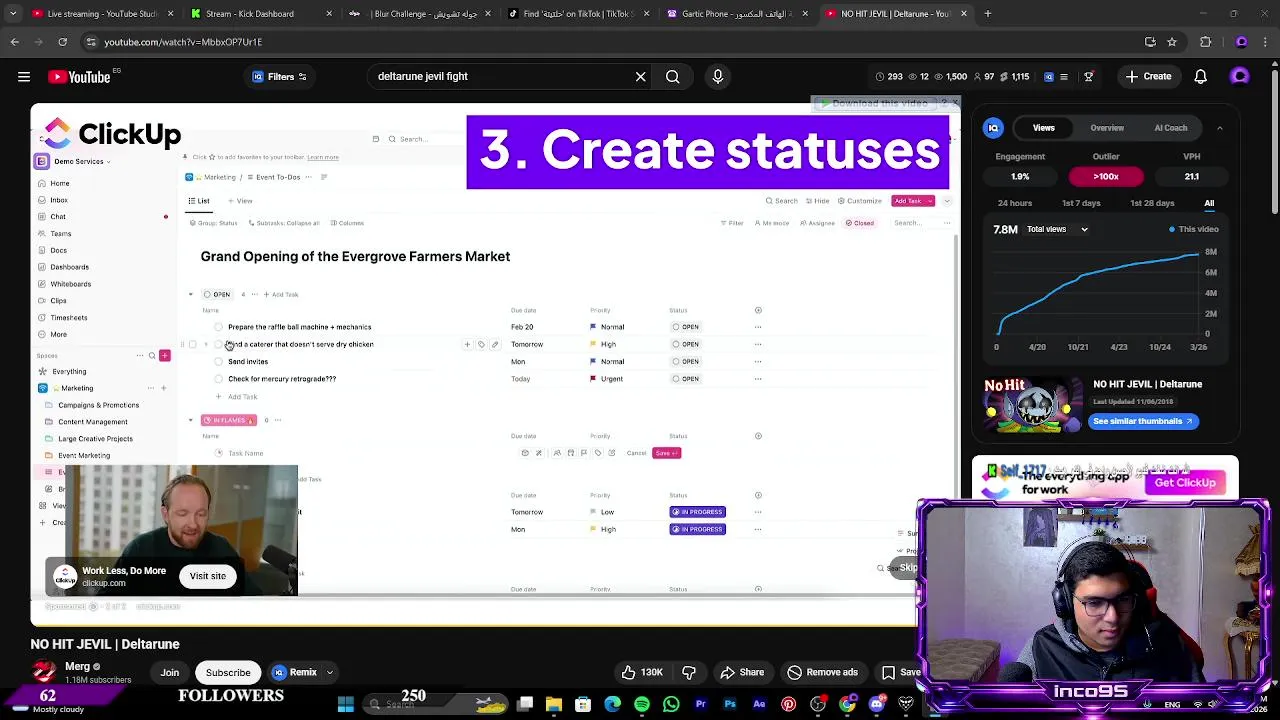The image size is (1280, 720).
Task: Go to the YouTube home logo
Action: tap(80, 76)
